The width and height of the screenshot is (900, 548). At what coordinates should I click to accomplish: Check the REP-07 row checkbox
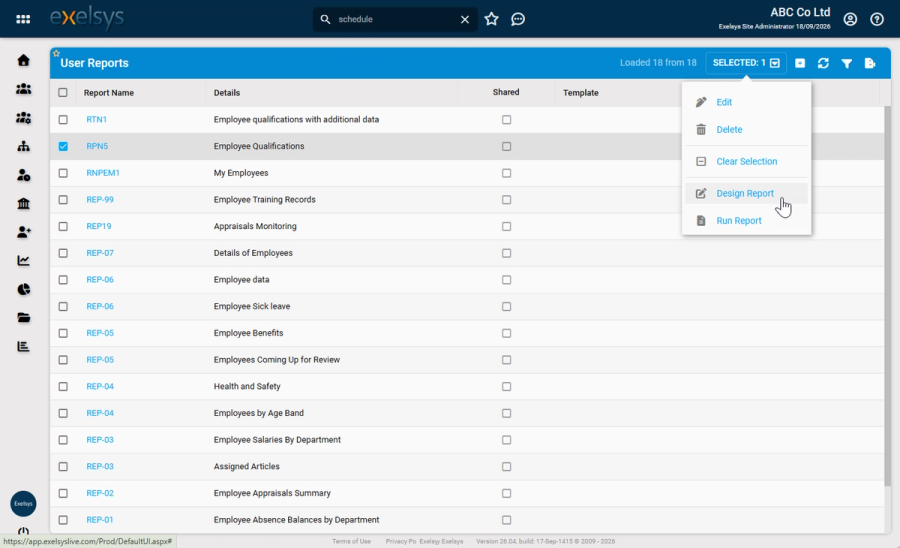coord(63,253)
